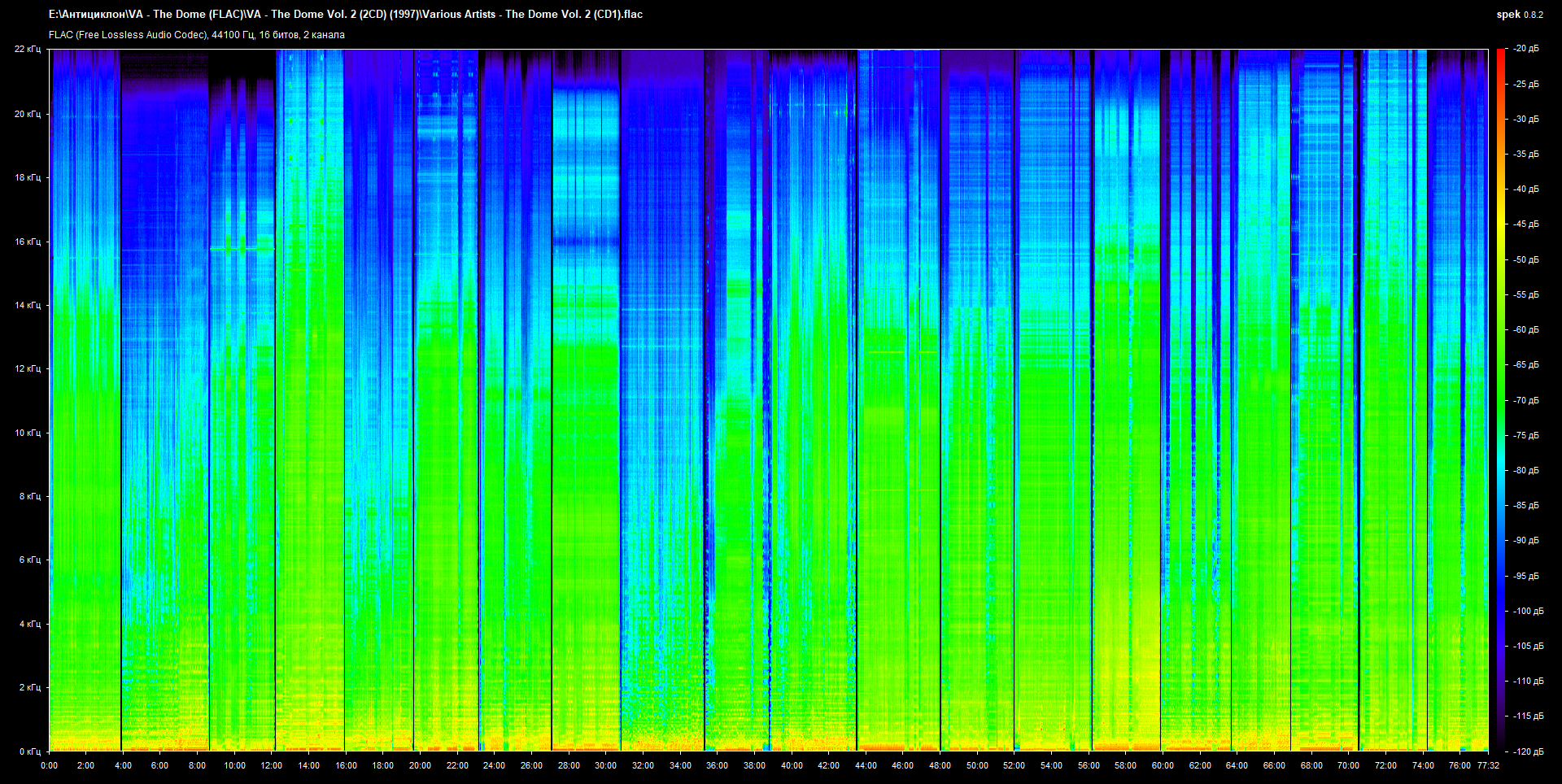1562x784 pixels.
Task: Select the -70 дБ level label
Action: click(x=1526, y=400)
